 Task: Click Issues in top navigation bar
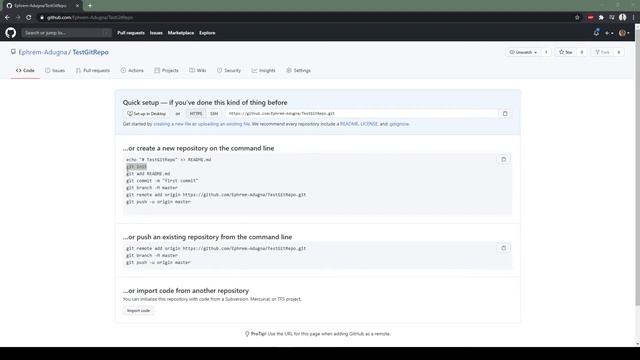156,33
